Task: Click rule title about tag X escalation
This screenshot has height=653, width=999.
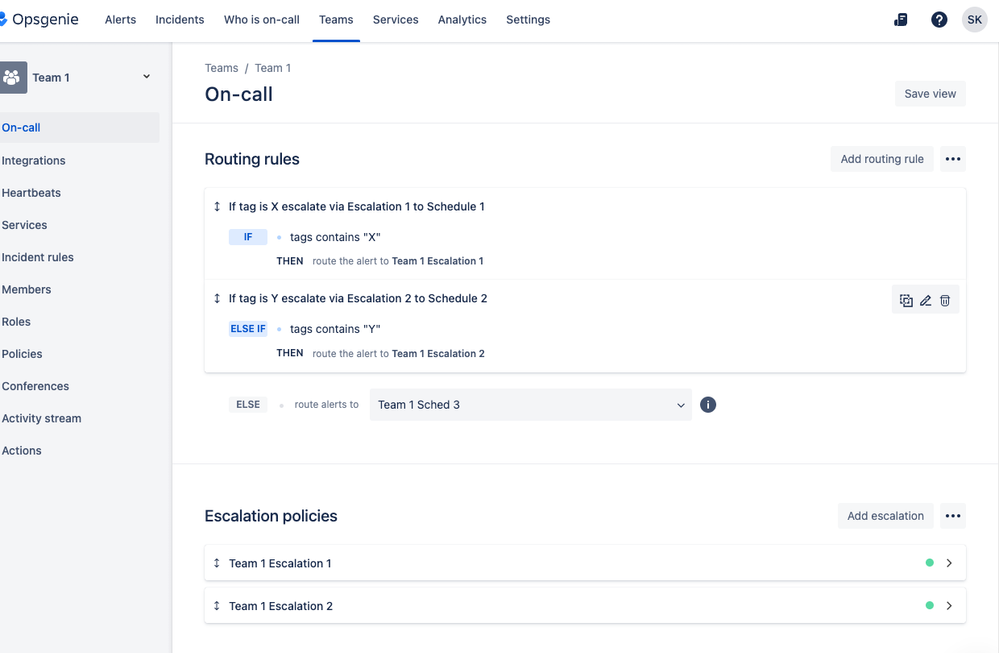Action: 357,206
